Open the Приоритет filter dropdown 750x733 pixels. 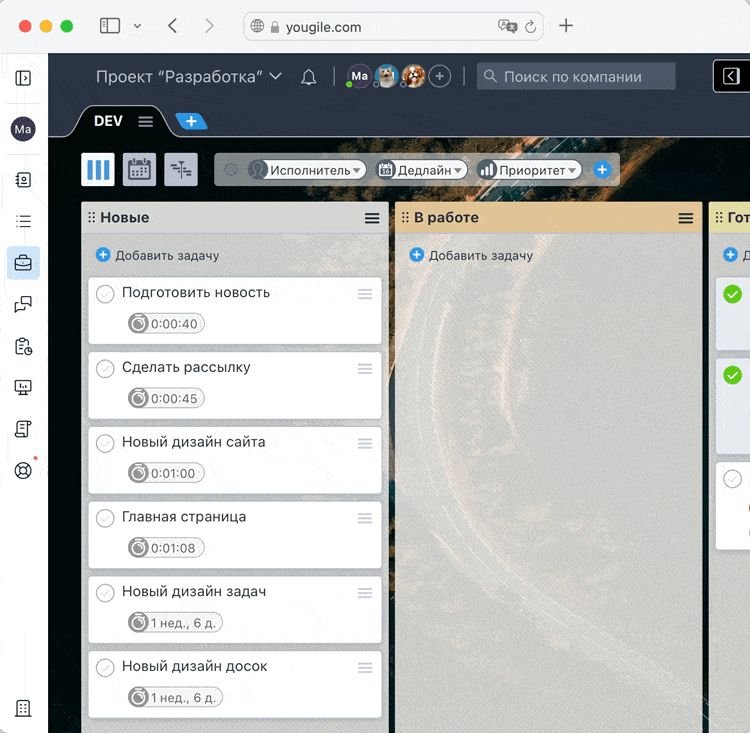tap(530, 170)
